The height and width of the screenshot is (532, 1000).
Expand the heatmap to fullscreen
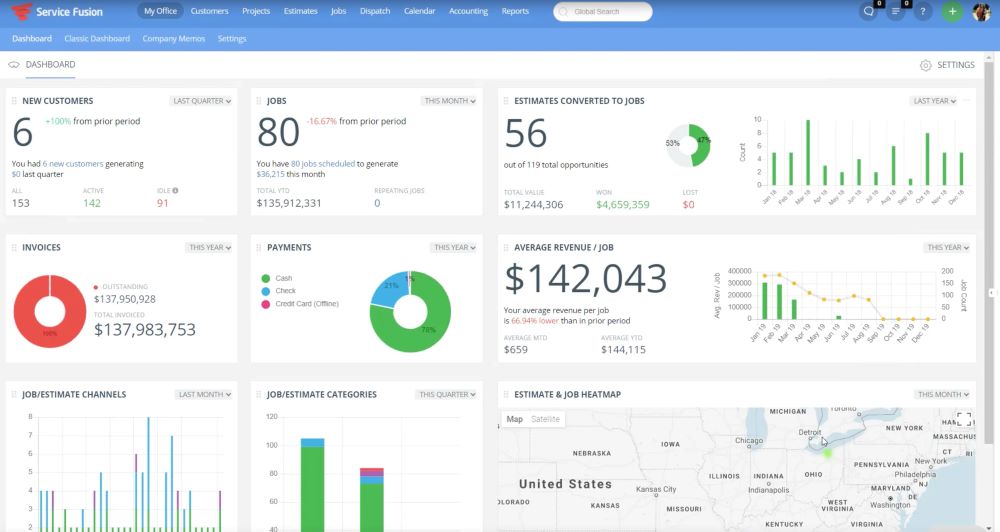(x=963, y=419)
